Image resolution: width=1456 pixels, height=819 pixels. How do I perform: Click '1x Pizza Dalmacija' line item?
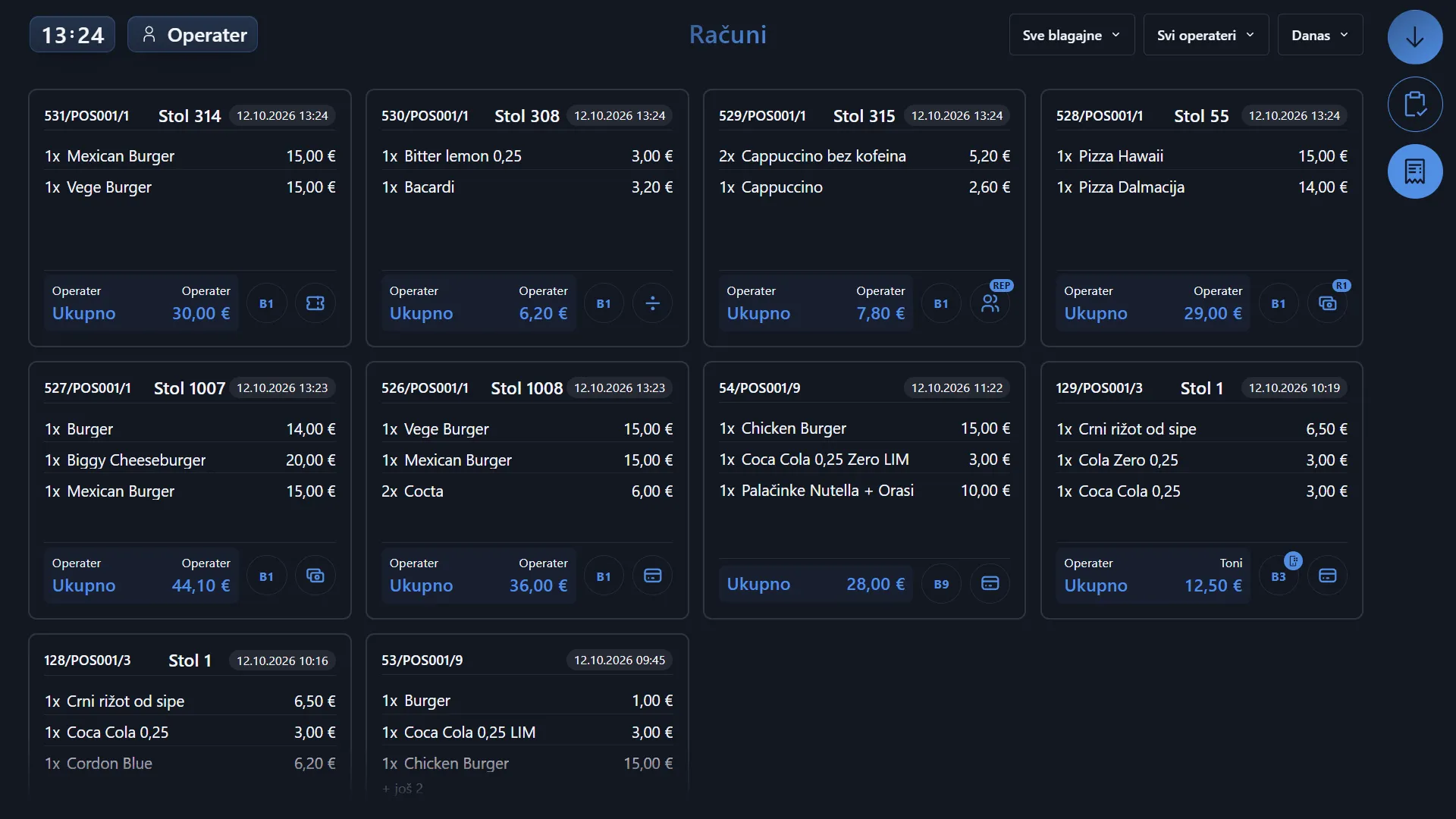click(x=1202, y=187)
